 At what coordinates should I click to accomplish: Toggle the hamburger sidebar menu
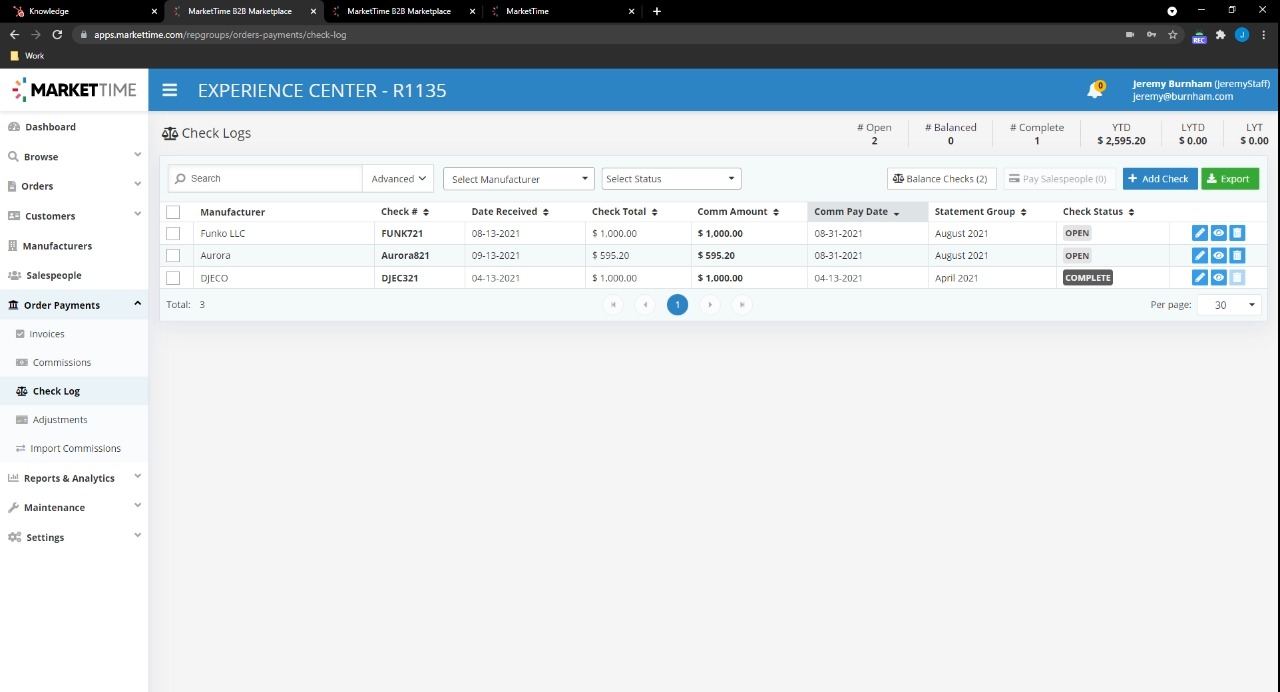170,90
